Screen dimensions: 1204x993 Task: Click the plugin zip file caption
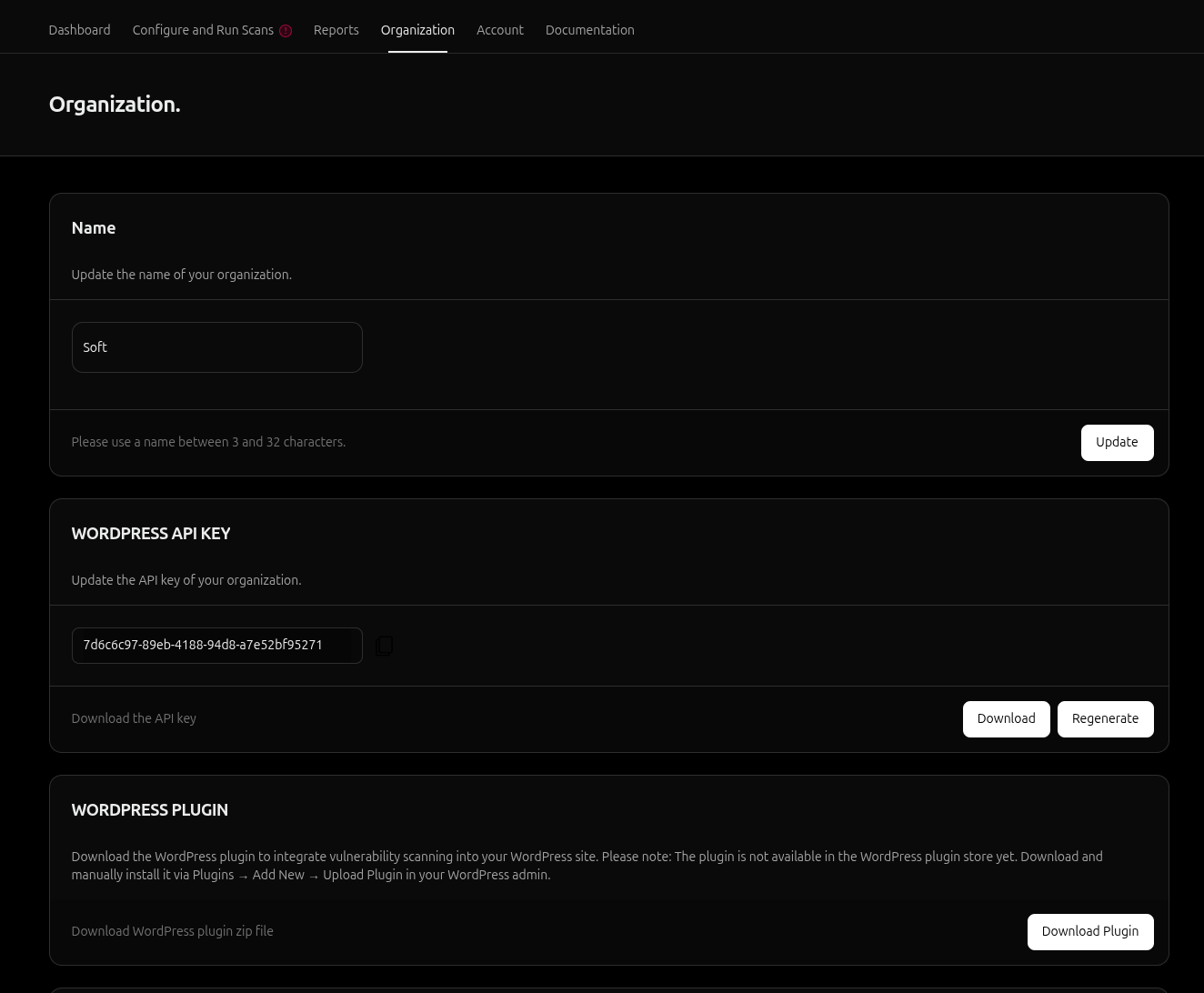click(172, 931)
